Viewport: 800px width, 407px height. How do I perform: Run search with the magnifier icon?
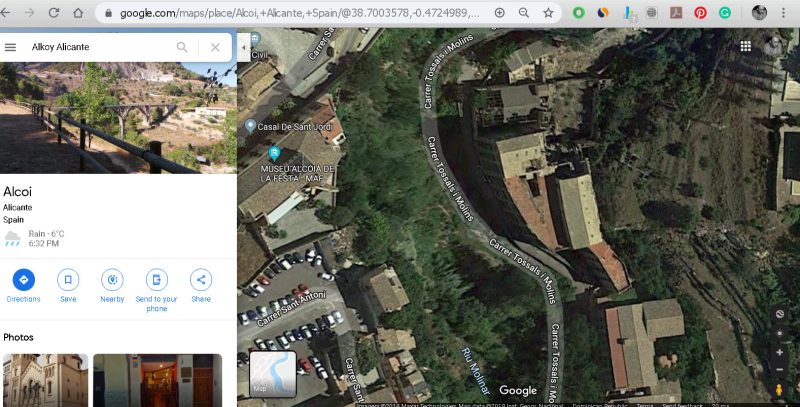coord(182,47)
